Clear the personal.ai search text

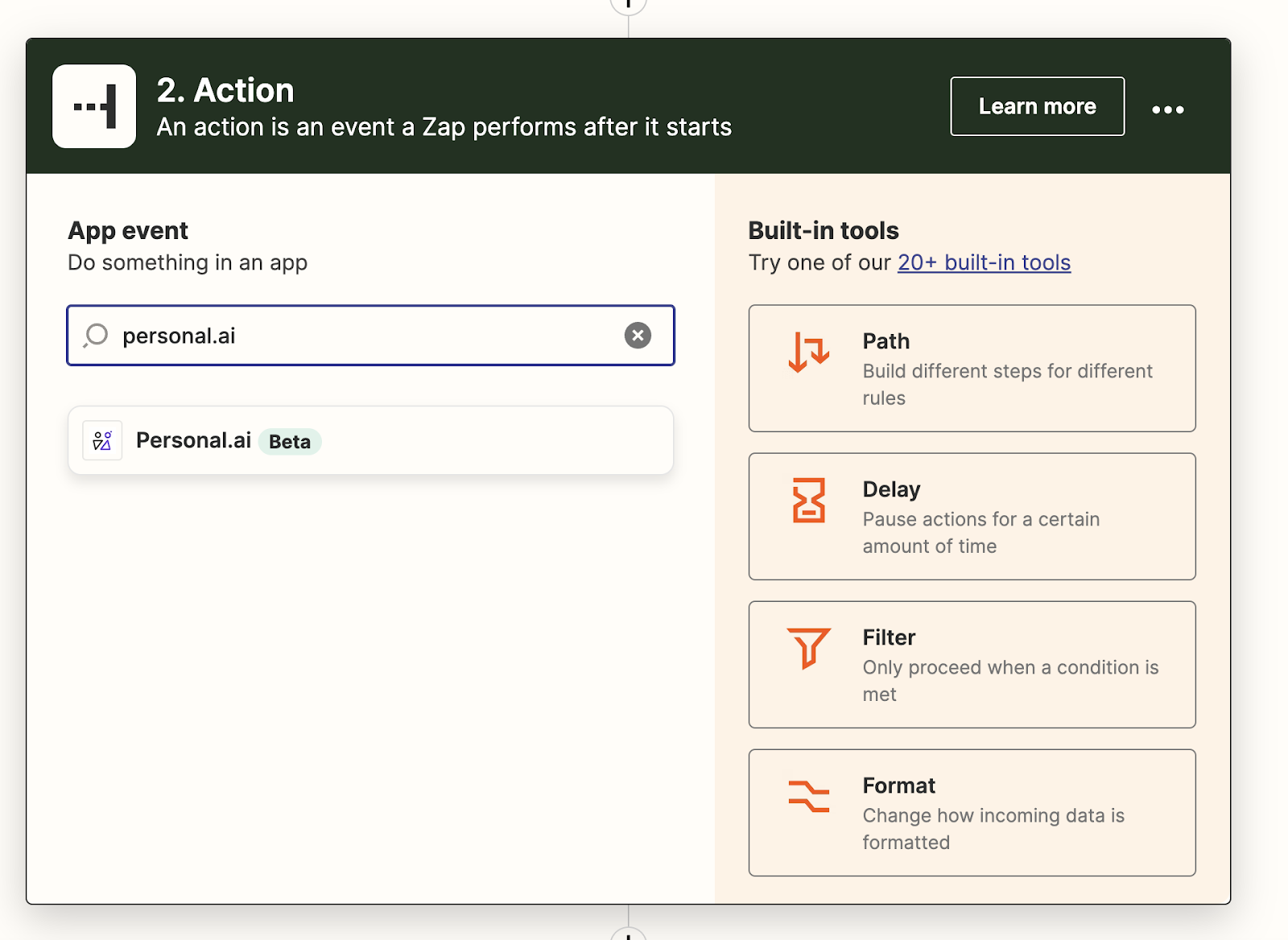pos(638,336)
